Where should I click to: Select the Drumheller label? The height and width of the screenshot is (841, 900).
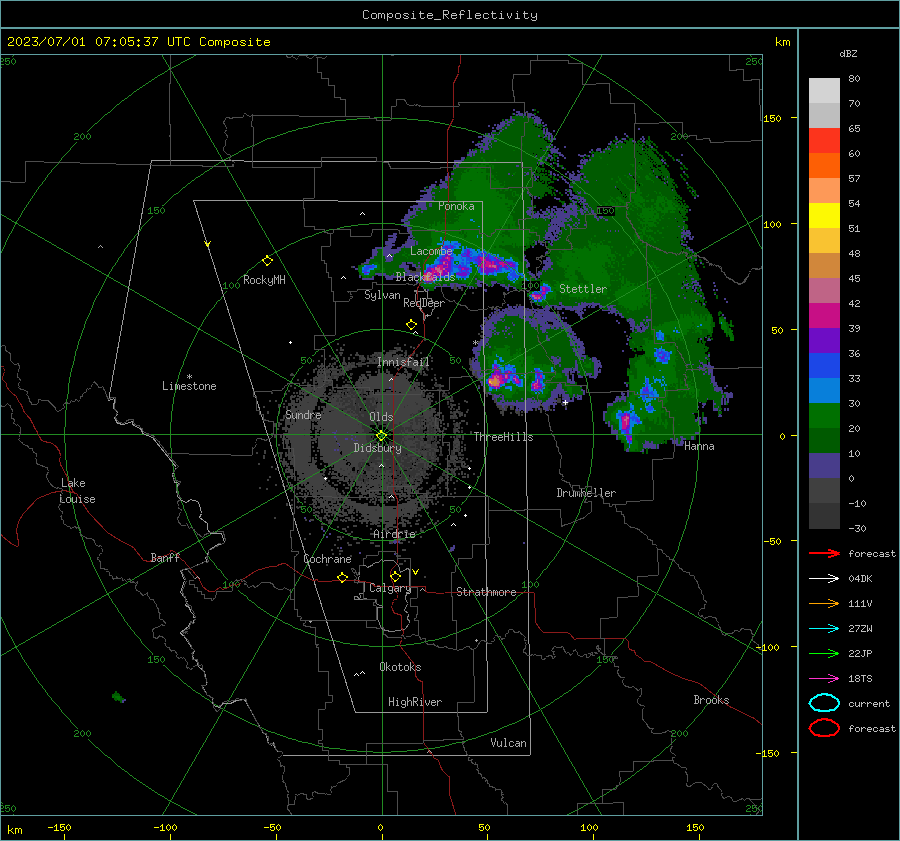tap(586, 493)
